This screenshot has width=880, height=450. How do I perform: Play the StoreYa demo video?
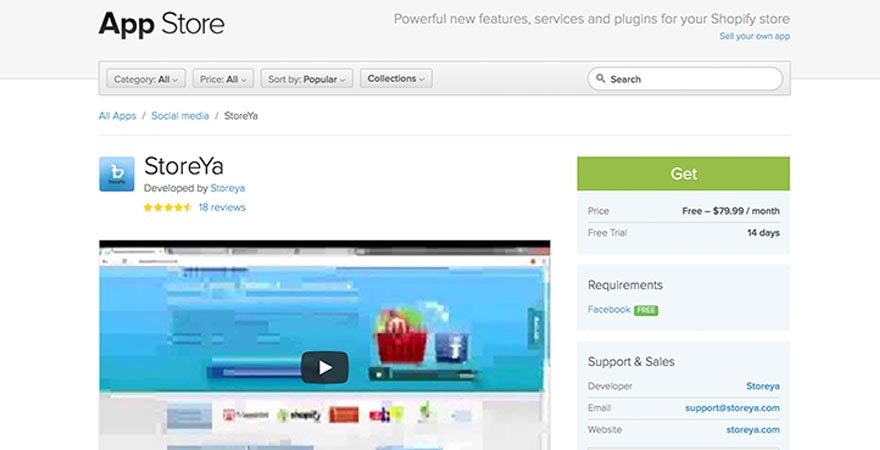pyautogui.click(x=324, y=367)
